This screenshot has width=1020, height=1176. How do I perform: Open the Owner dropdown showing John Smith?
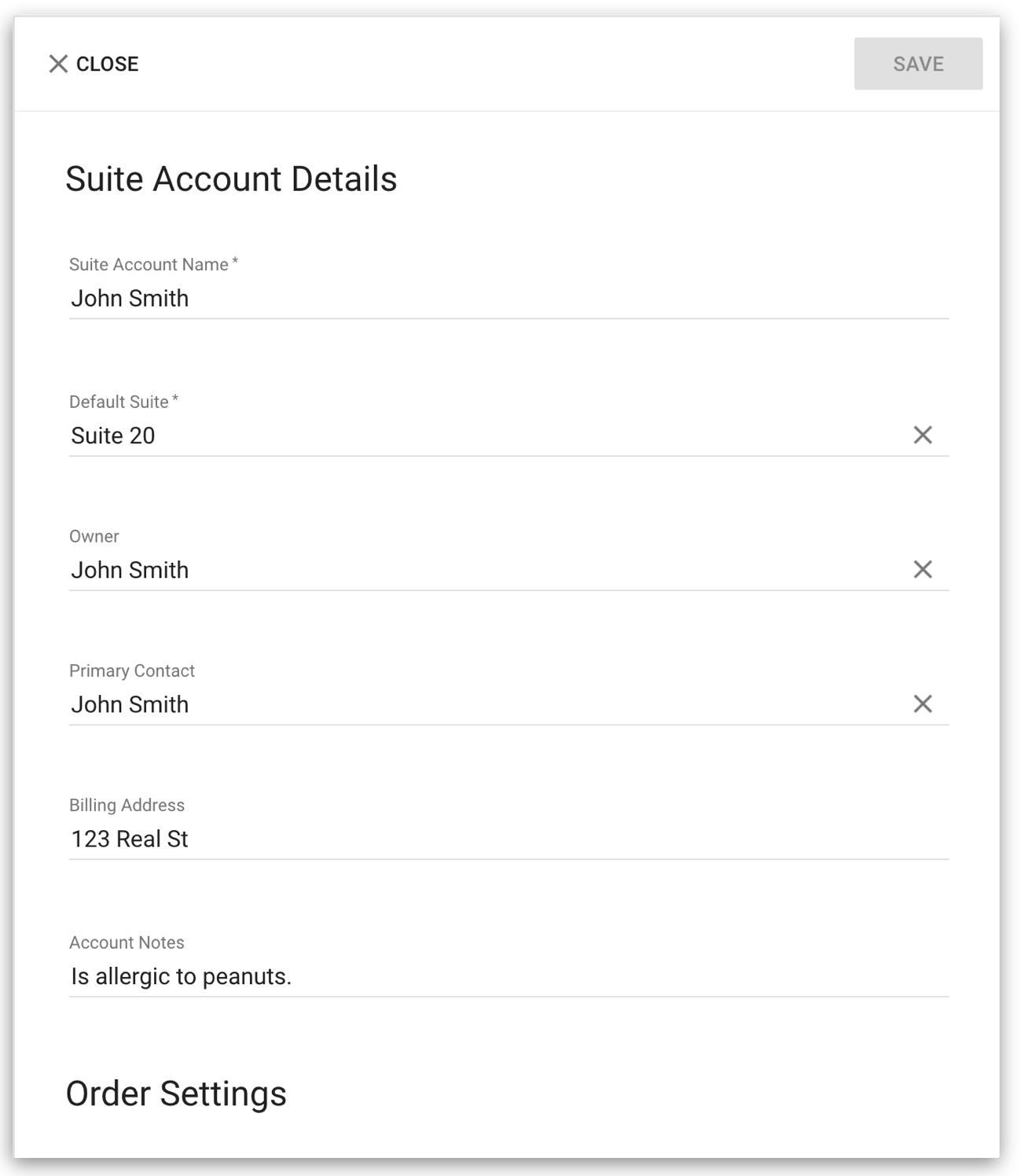pos(487,570)
